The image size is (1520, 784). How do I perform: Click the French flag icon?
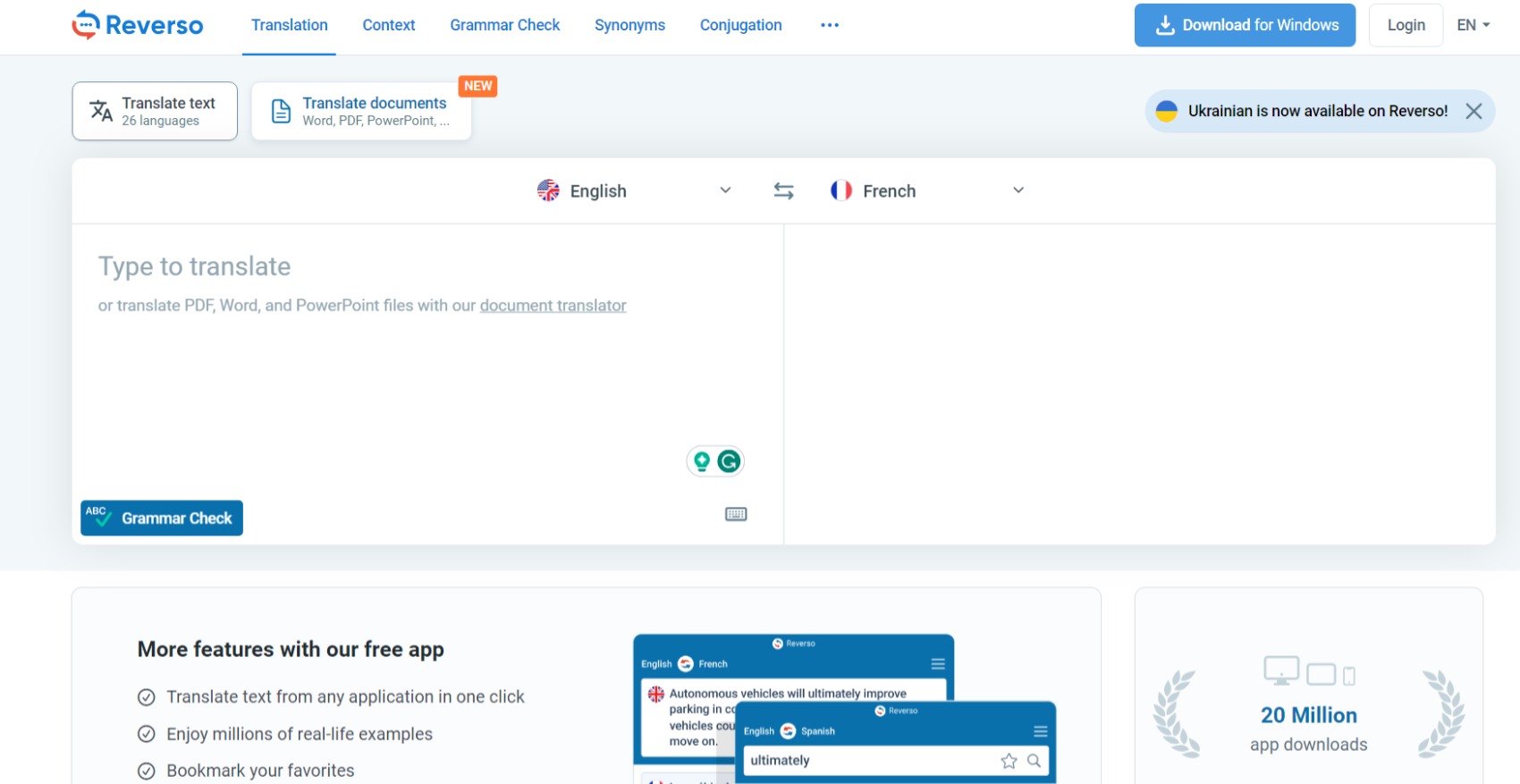click(x=840, y=190)
